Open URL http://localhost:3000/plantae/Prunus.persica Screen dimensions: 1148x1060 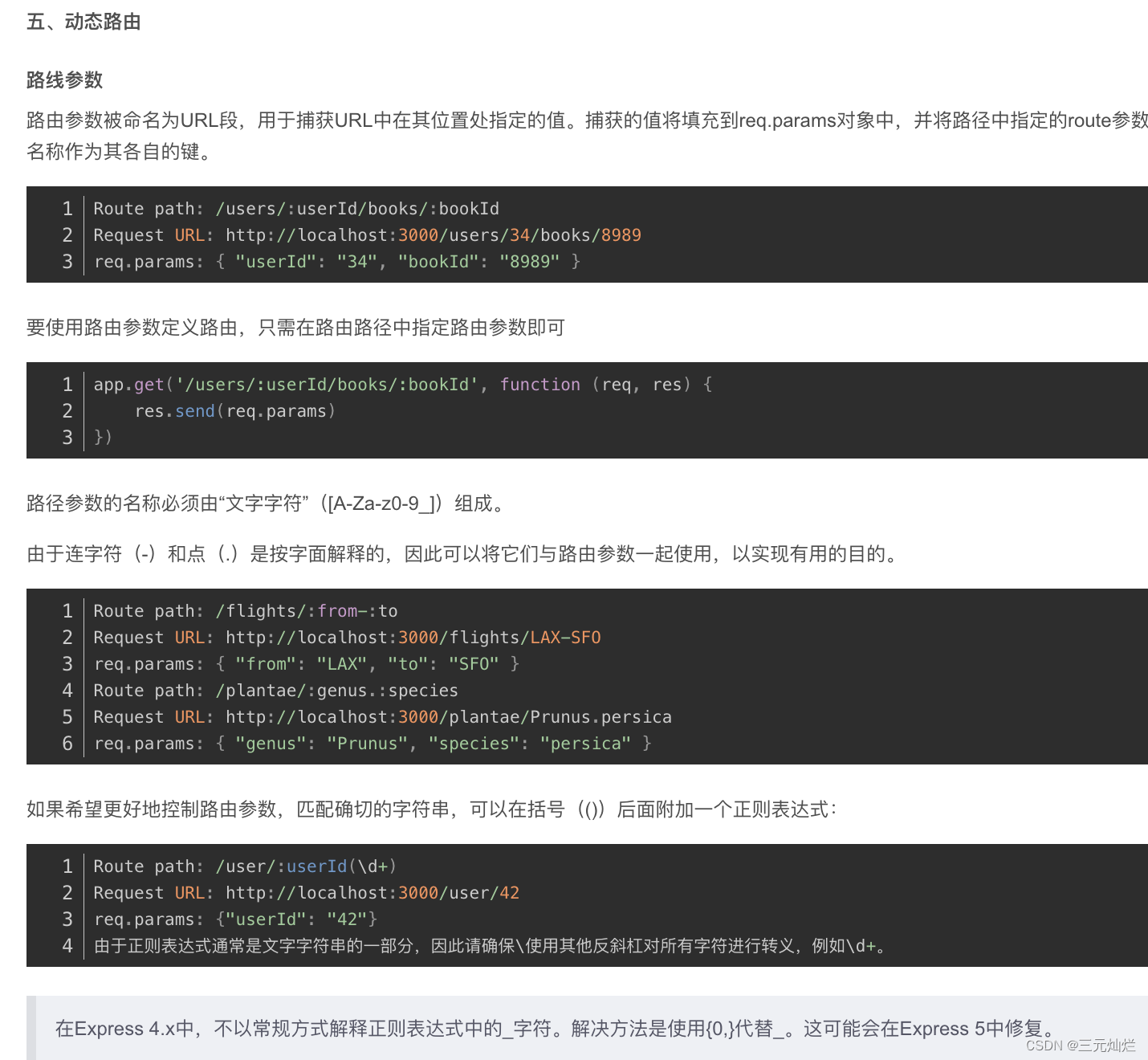tap(448, 716)
